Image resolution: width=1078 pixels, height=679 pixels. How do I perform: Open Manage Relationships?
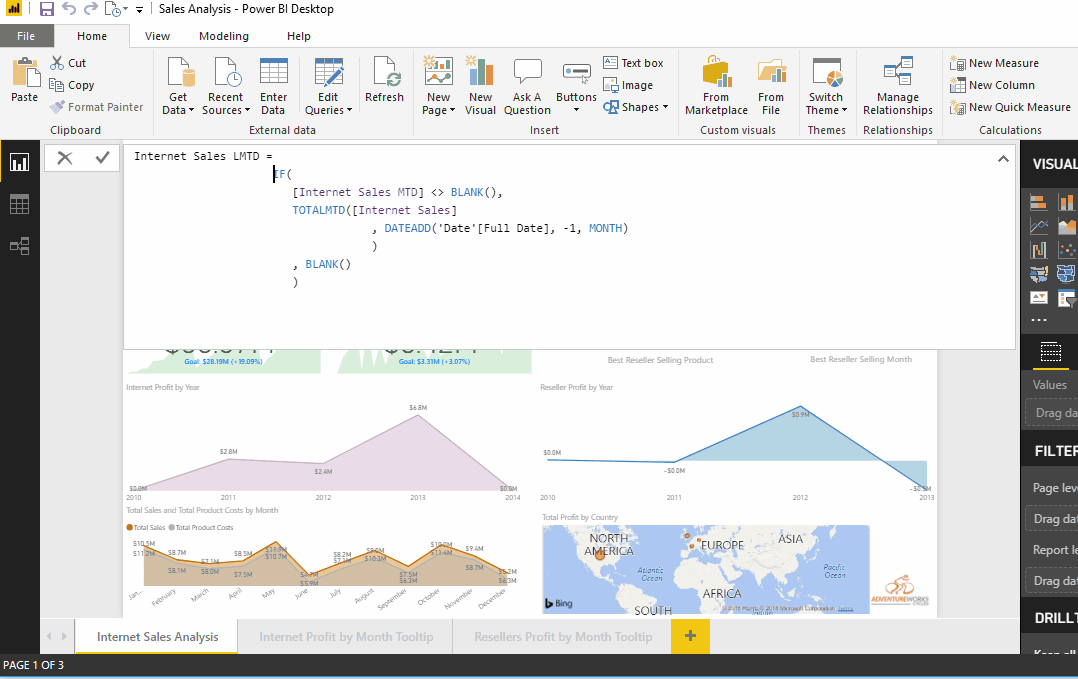point(898,86)
